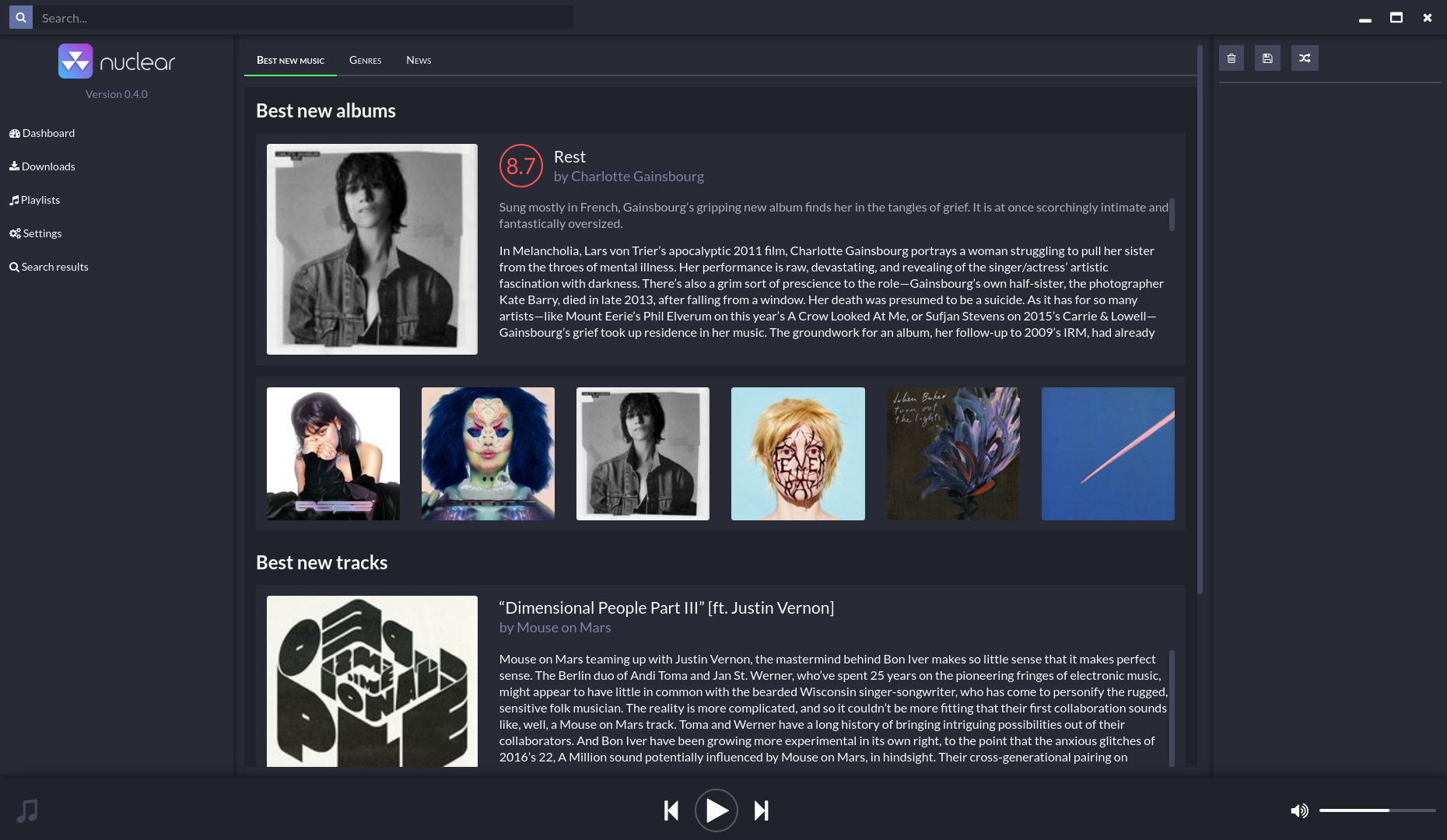Select the blue album cover thumbnail
The height and width of the screenshot is (840, 1447).
1108,453
